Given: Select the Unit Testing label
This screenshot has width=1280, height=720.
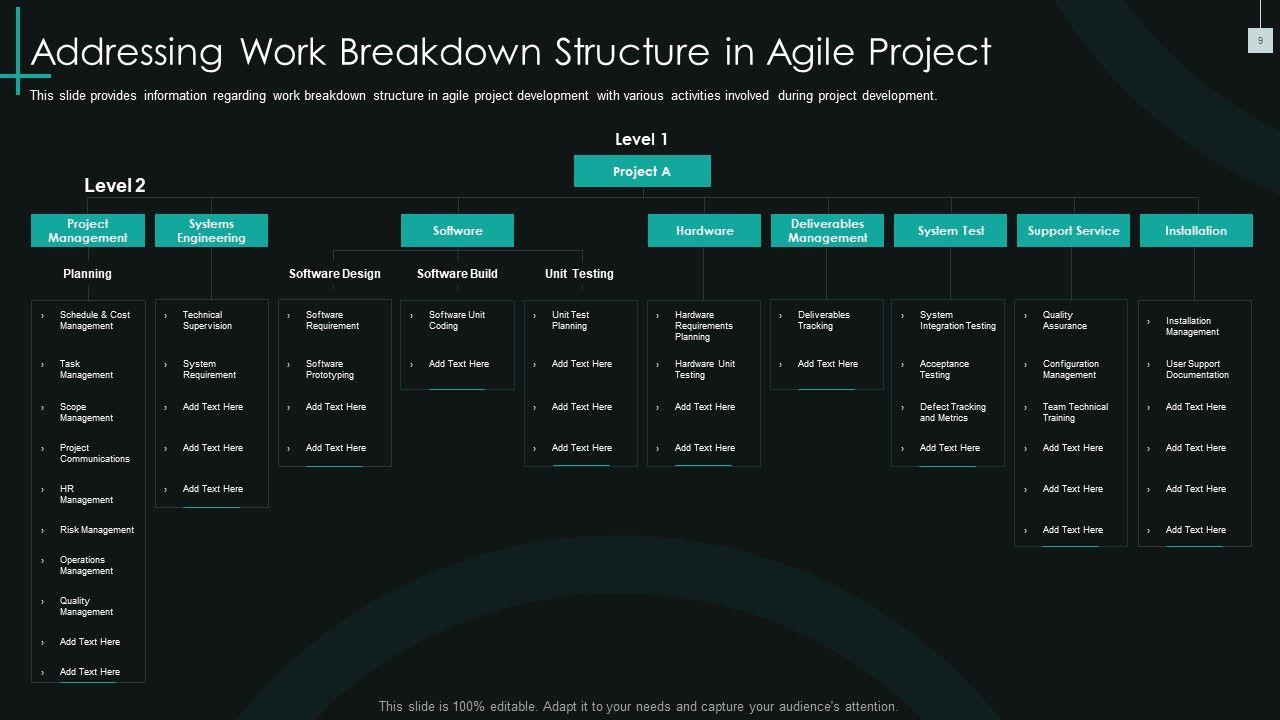Looking at the screenshot, I should (x=579, y=274).
